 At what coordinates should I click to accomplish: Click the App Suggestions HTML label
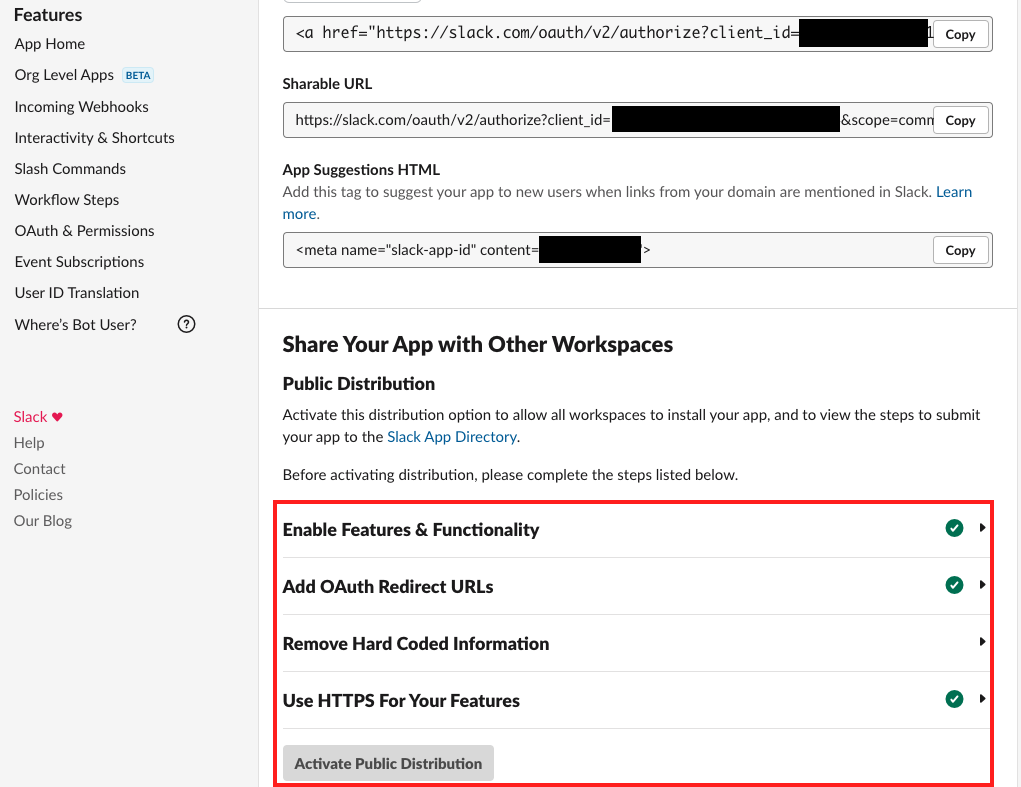coord(361,170)
